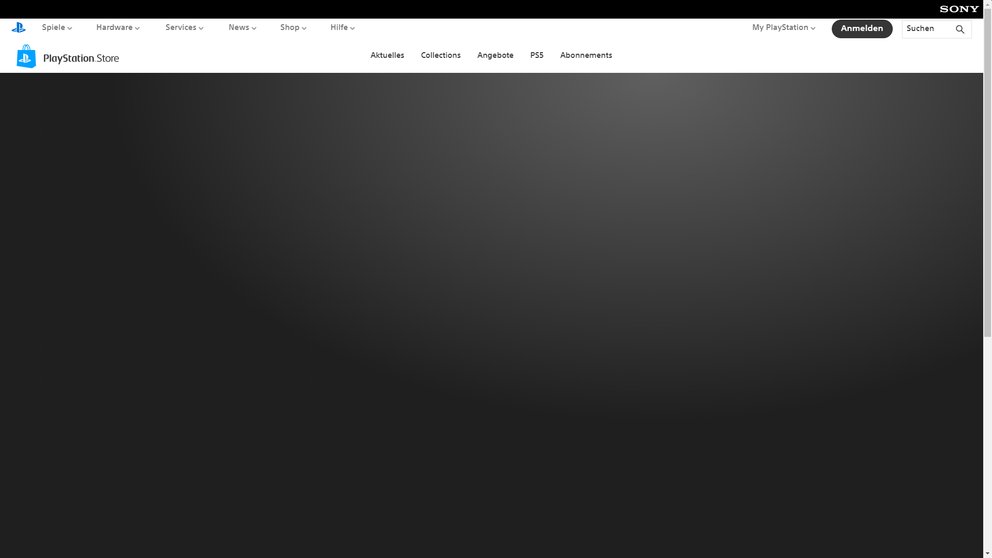Click the Anmelden sign-in button

pos(862,28)
